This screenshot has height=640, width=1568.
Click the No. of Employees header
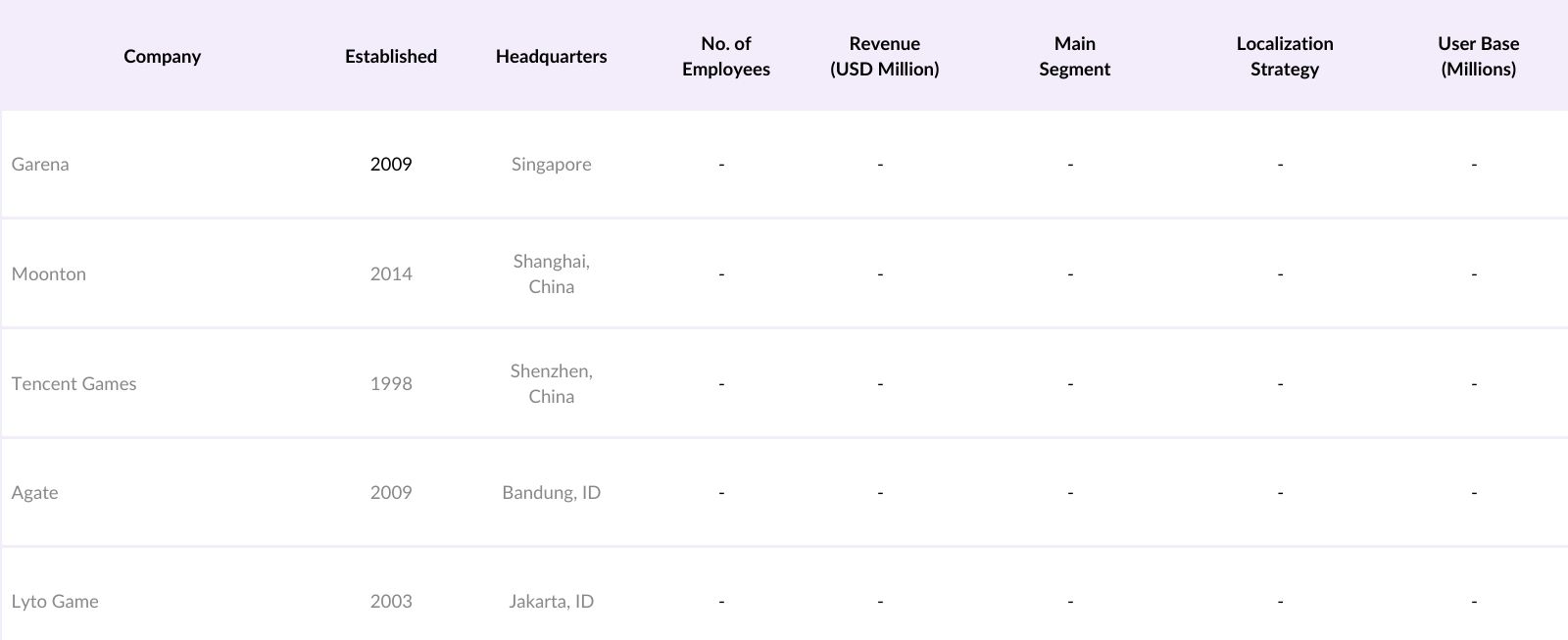tap(725, 57)
